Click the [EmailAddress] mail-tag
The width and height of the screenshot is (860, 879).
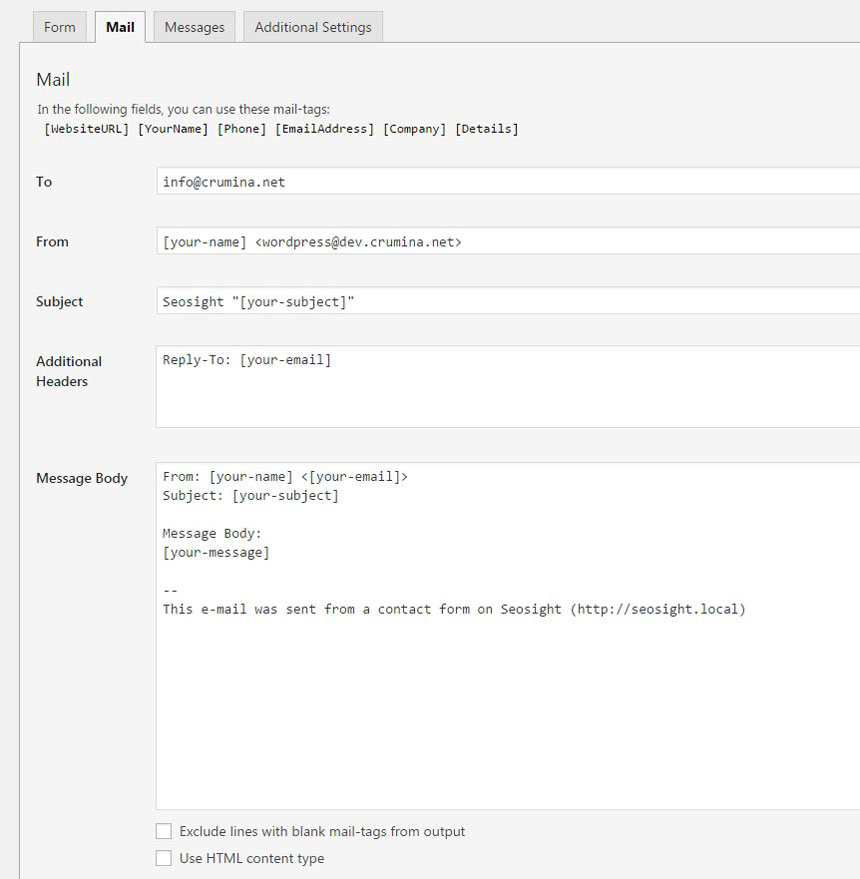pos(325,129)
